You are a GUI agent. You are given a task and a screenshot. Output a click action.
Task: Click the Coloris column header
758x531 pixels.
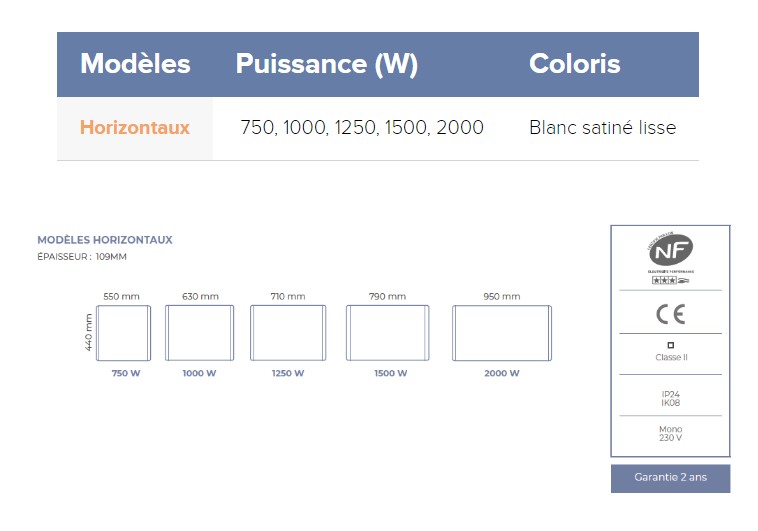(x=574, y=63)
